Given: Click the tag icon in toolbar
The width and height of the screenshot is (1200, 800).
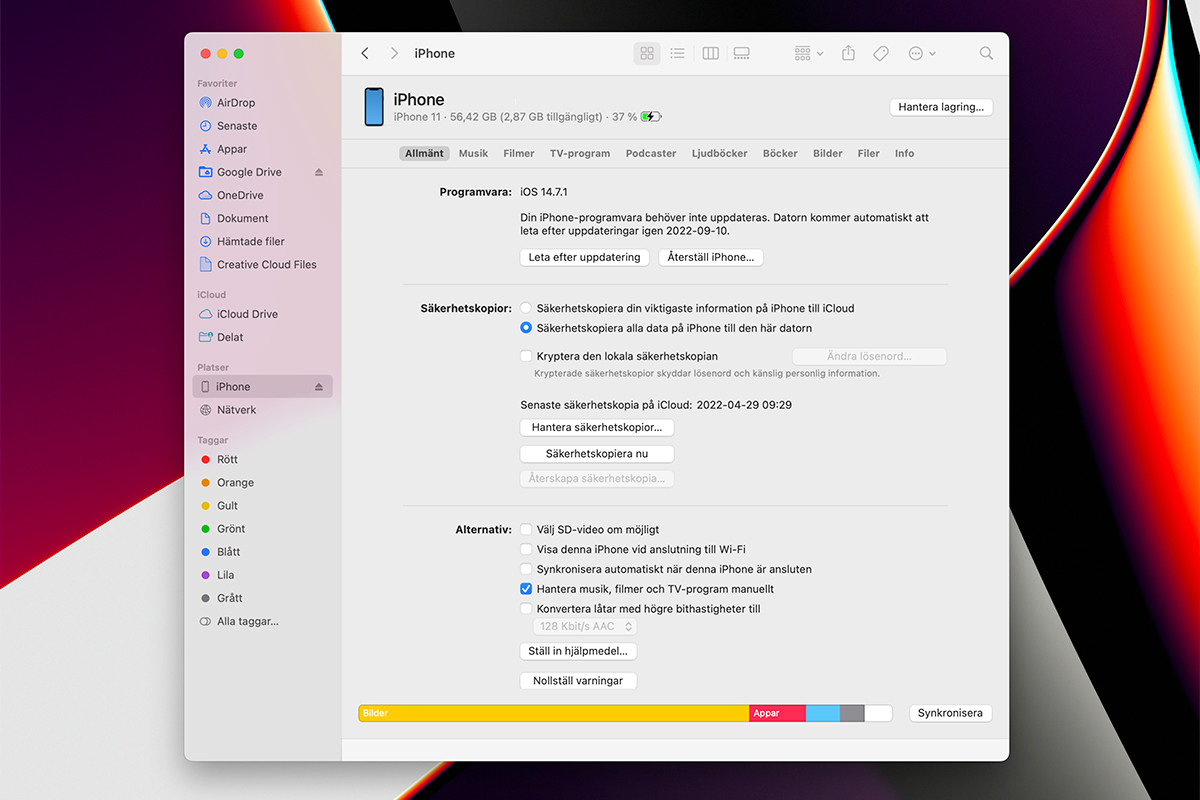Looking at the screenshot, I should [880, 53].
